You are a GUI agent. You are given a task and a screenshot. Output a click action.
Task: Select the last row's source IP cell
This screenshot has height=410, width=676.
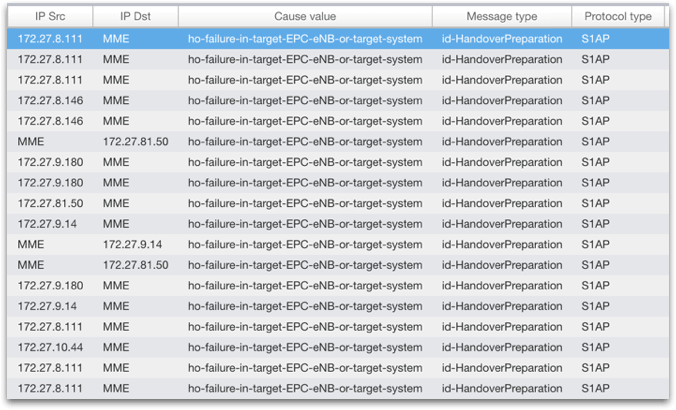coord(49,388)
